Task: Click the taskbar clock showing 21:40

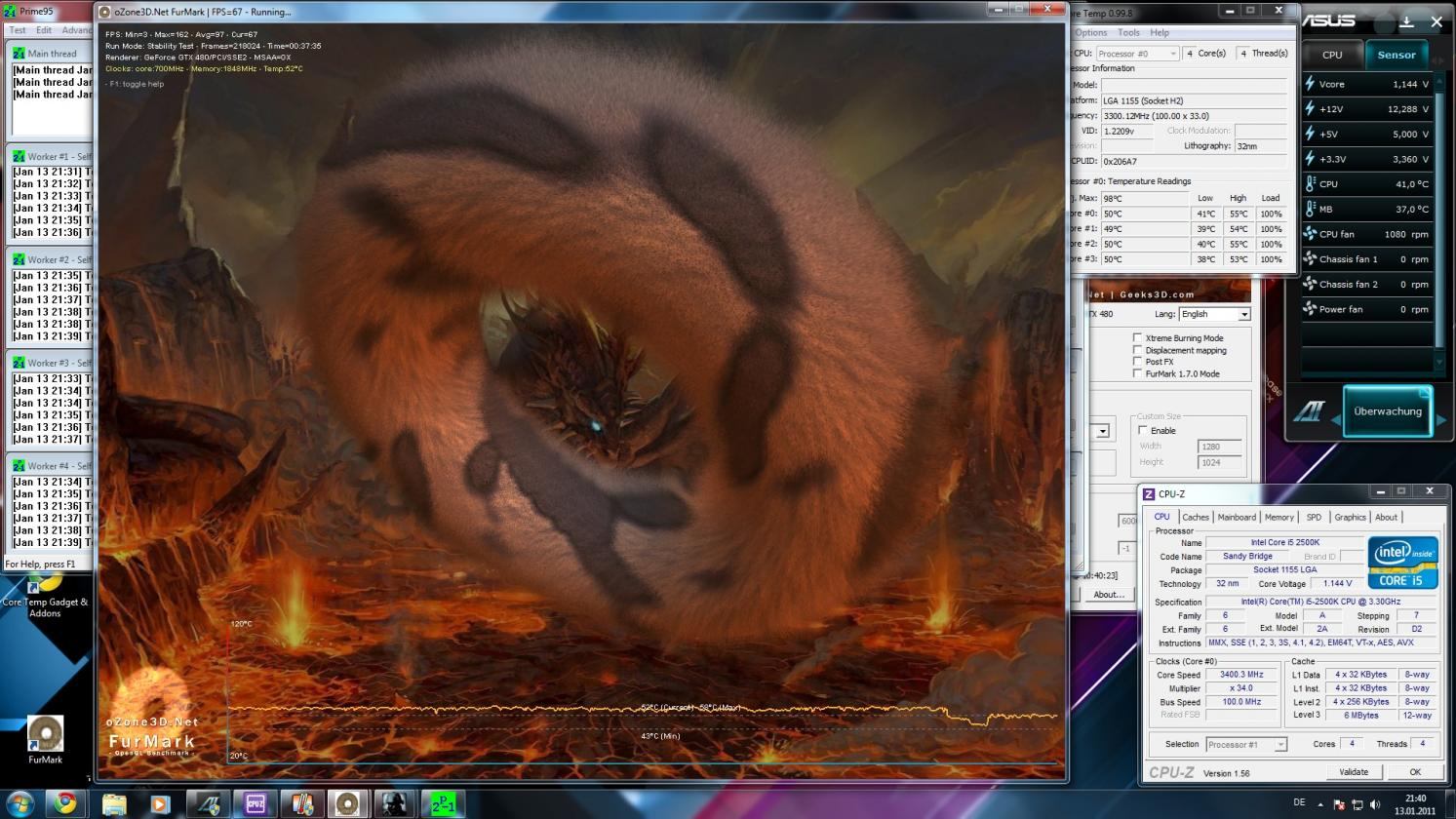Action: tap(1414, 804)
